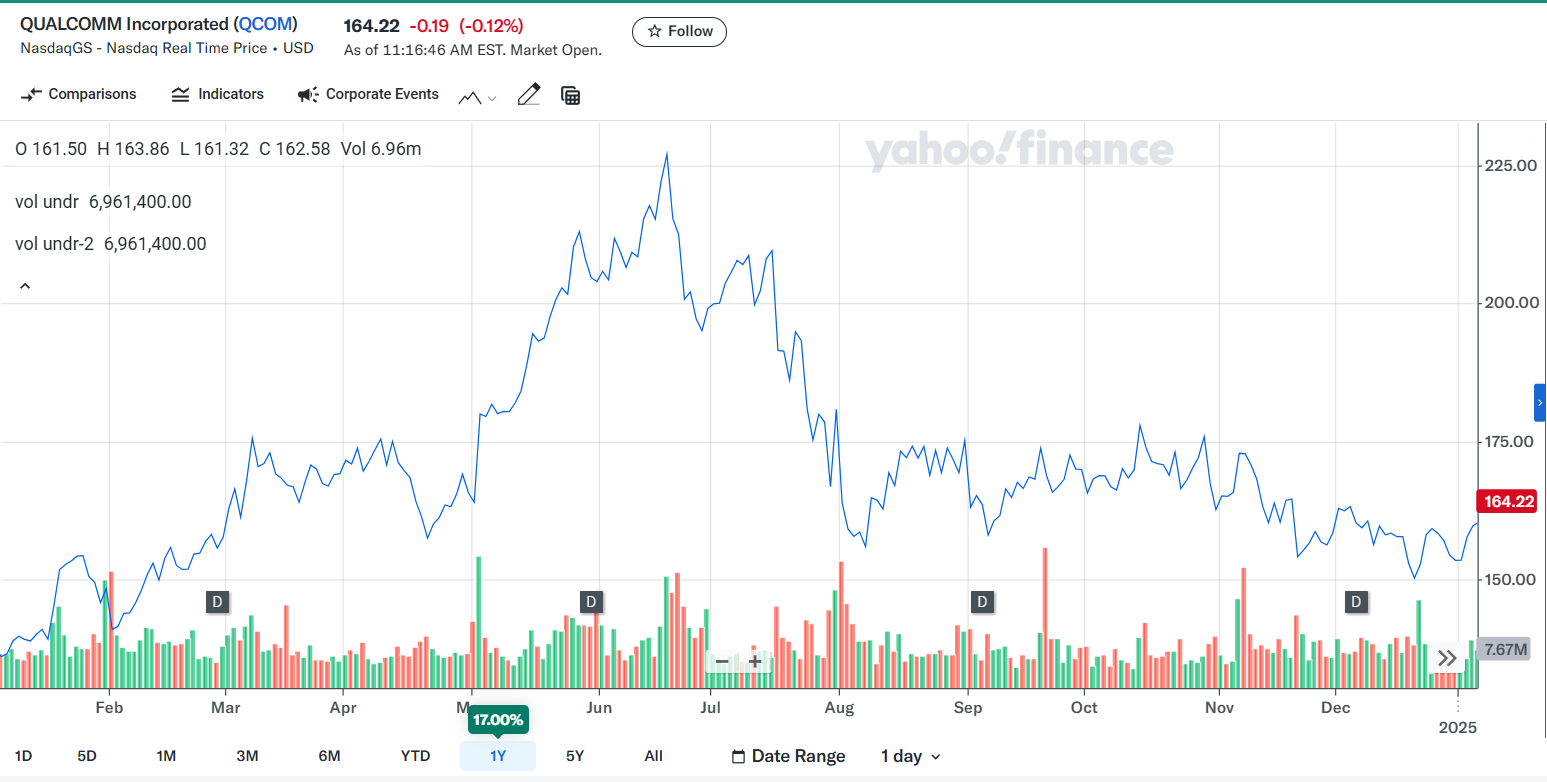Click the data table calculator icon

pyautogui.click(x=571, y=95)
